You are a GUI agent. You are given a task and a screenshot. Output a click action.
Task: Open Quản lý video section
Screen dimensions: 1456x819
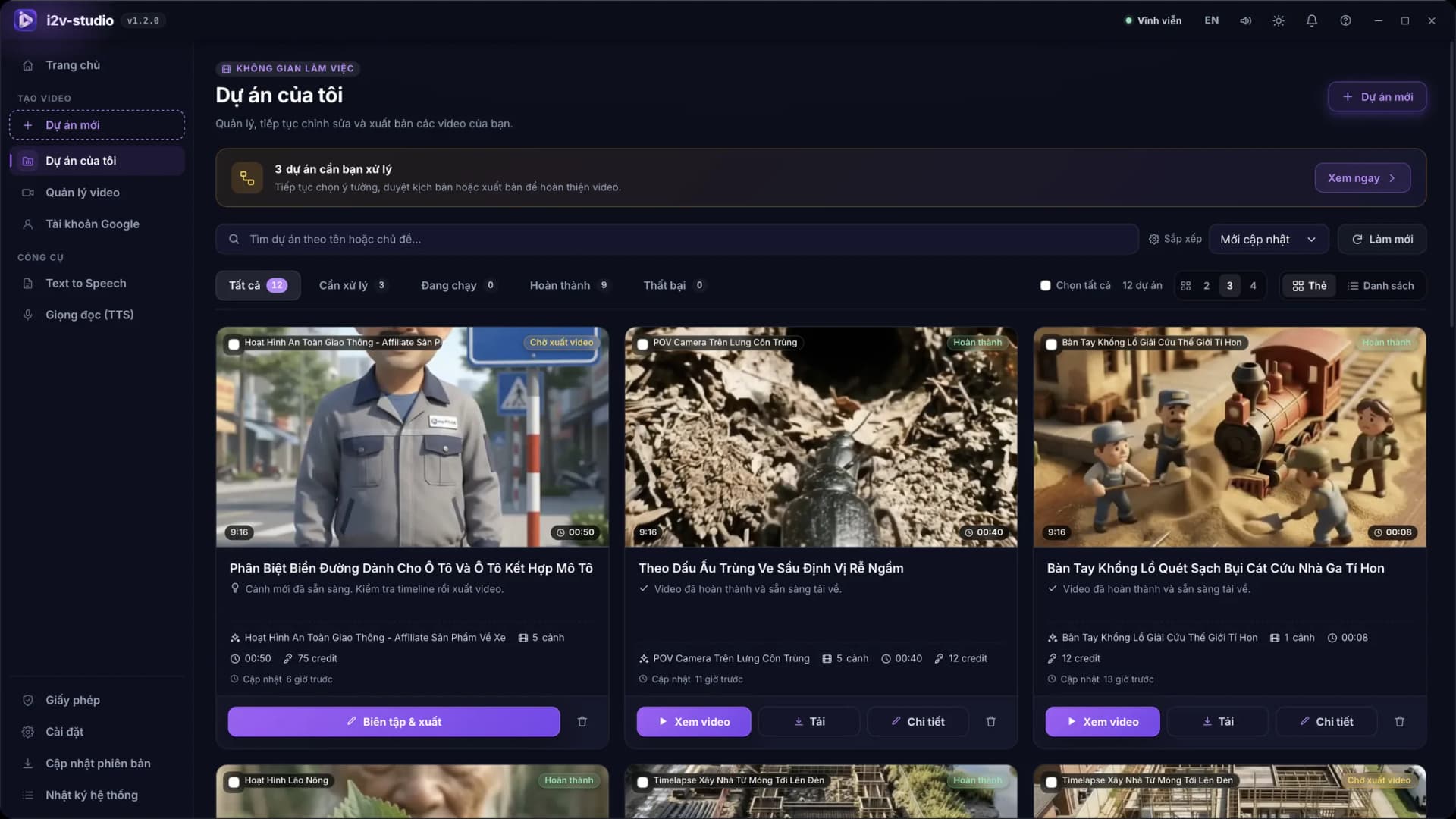(97, 193)
